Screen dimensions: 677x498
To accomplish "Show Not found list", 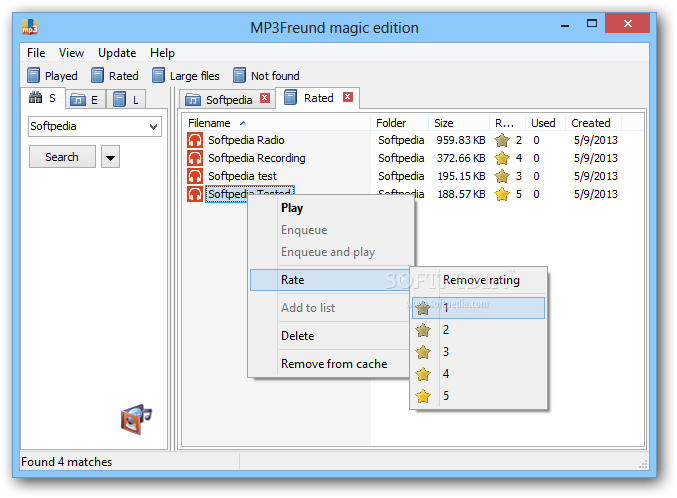I will 266,76.
